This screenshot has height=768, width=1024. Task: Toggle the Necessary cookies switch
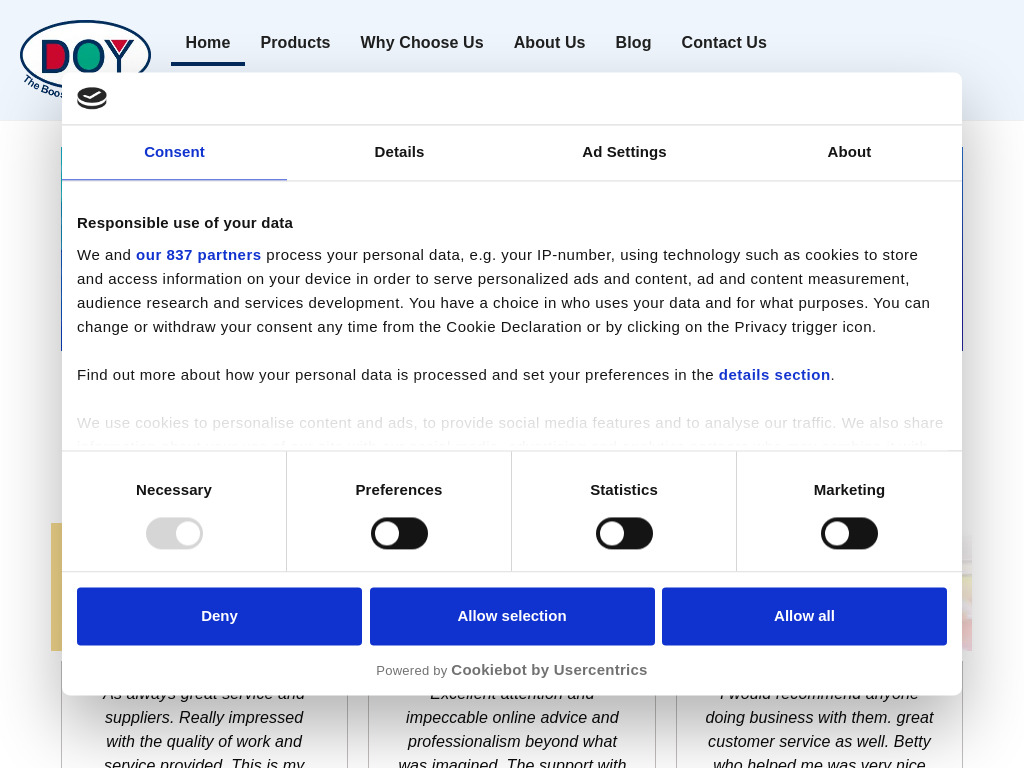click(x=174, y=534)
